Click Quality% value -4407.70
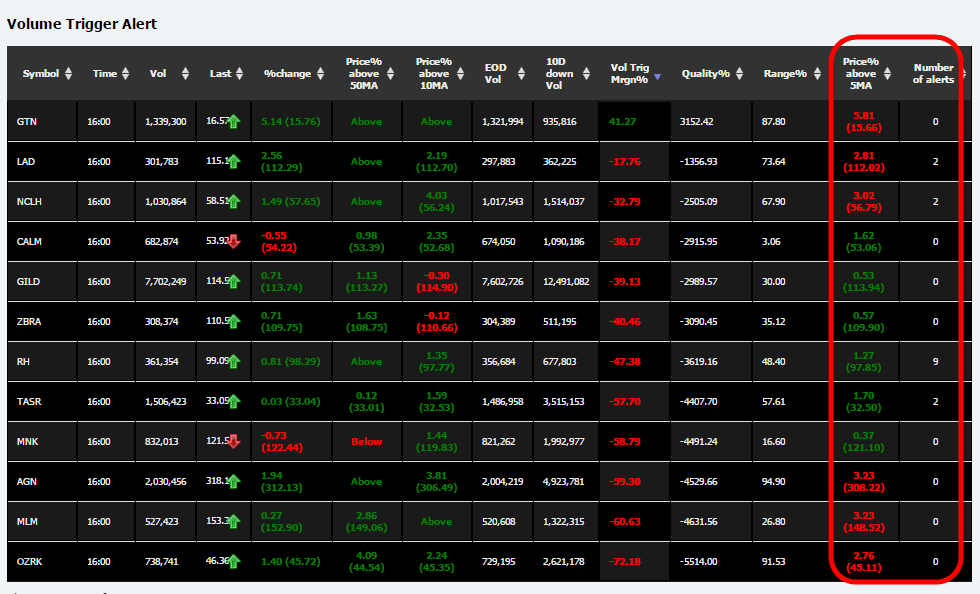980x594 pixels. click(x=699, y=401)
